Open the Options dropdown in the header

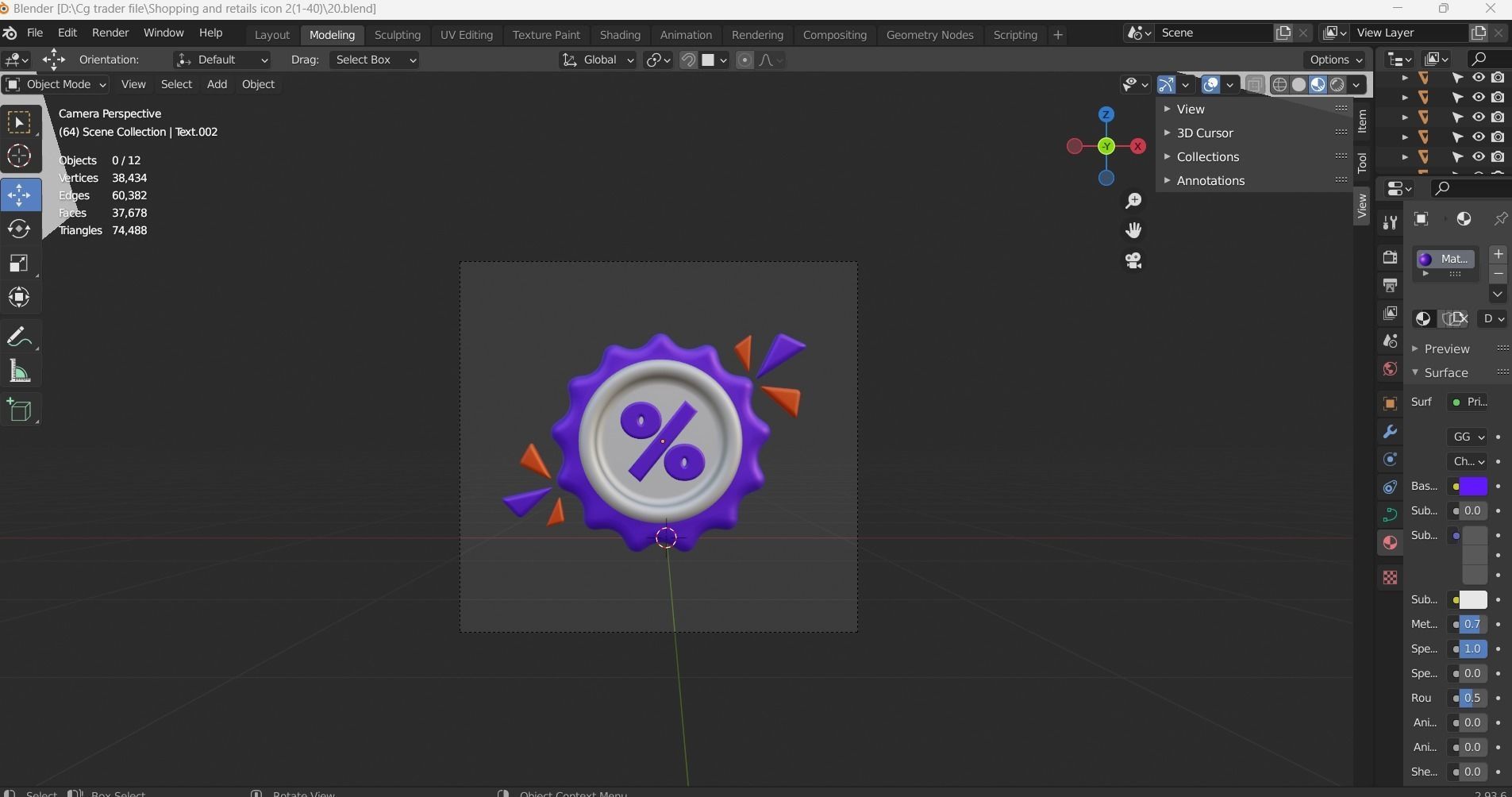point(1336,60)
